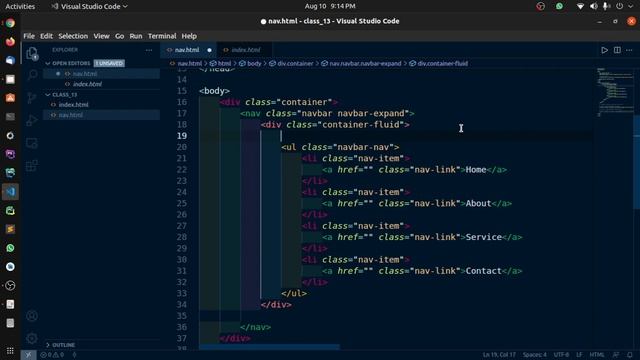Open the Search view in activity bar
Image resolution: width=640 pixels, height=360 pixels.
32,75
